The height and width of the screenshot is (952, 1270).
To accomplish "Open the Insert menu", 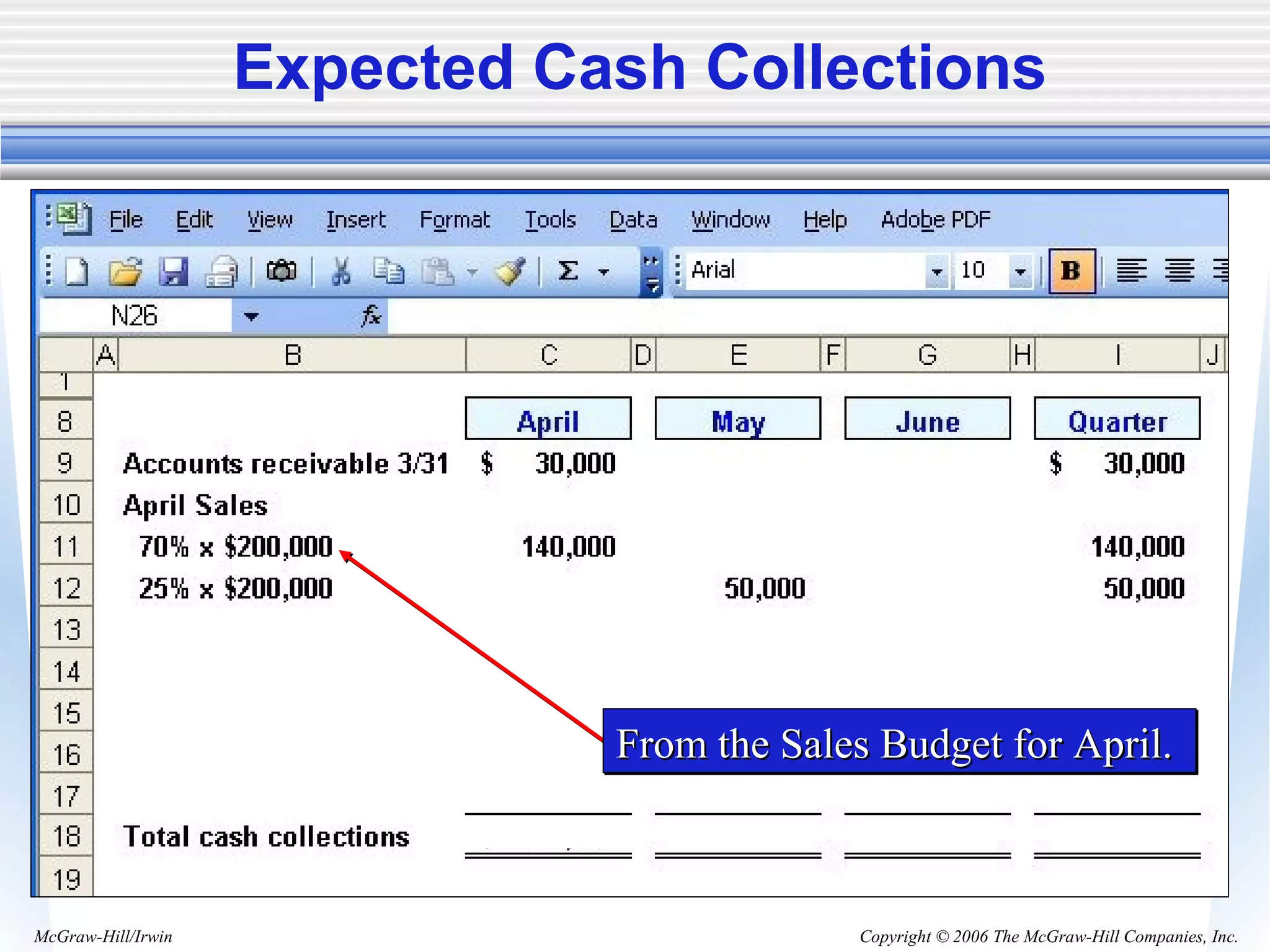I will click(x=356, y=219).
